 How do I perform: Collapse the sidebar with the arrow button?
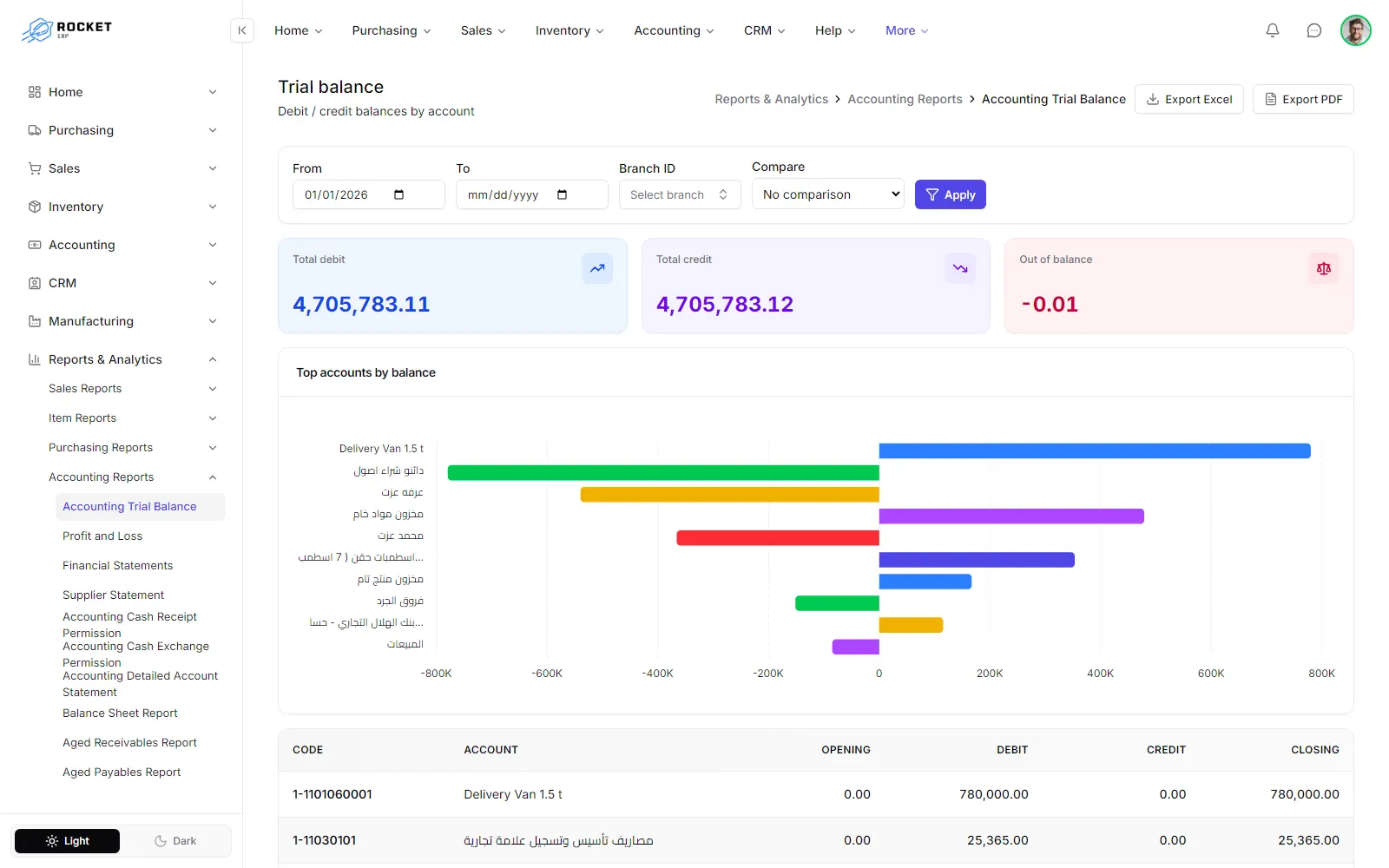click(242, 30)
